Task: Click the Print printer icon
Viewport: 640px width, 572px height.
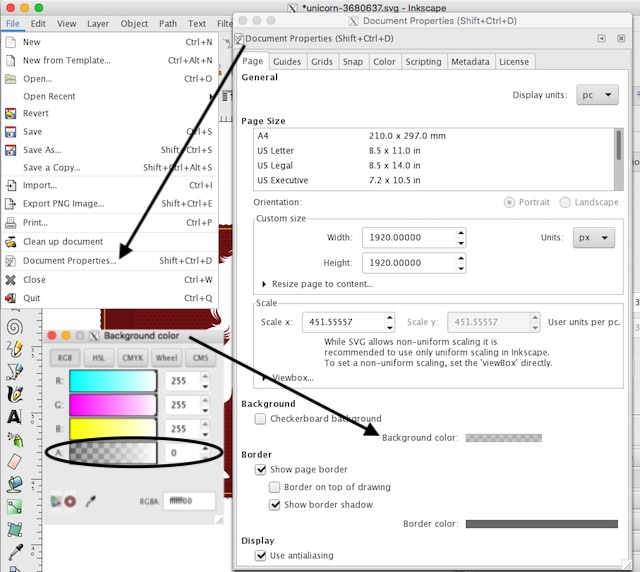Action: 11,223
